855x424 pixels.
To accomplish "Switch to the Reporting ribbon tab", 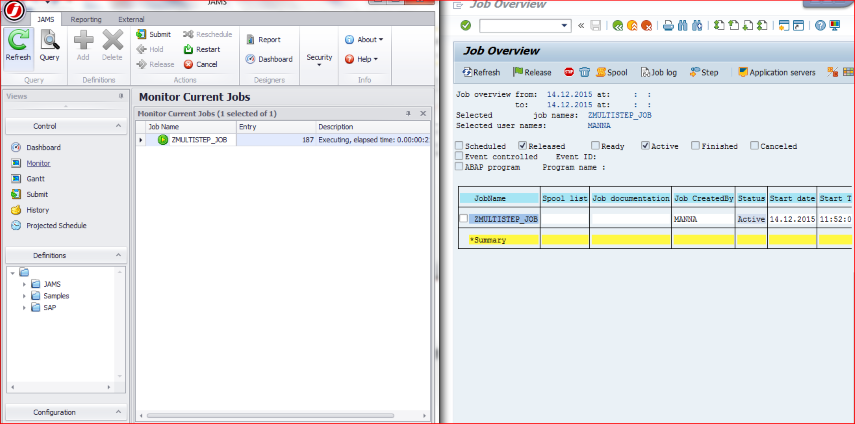I will click(x=86, y=20).
